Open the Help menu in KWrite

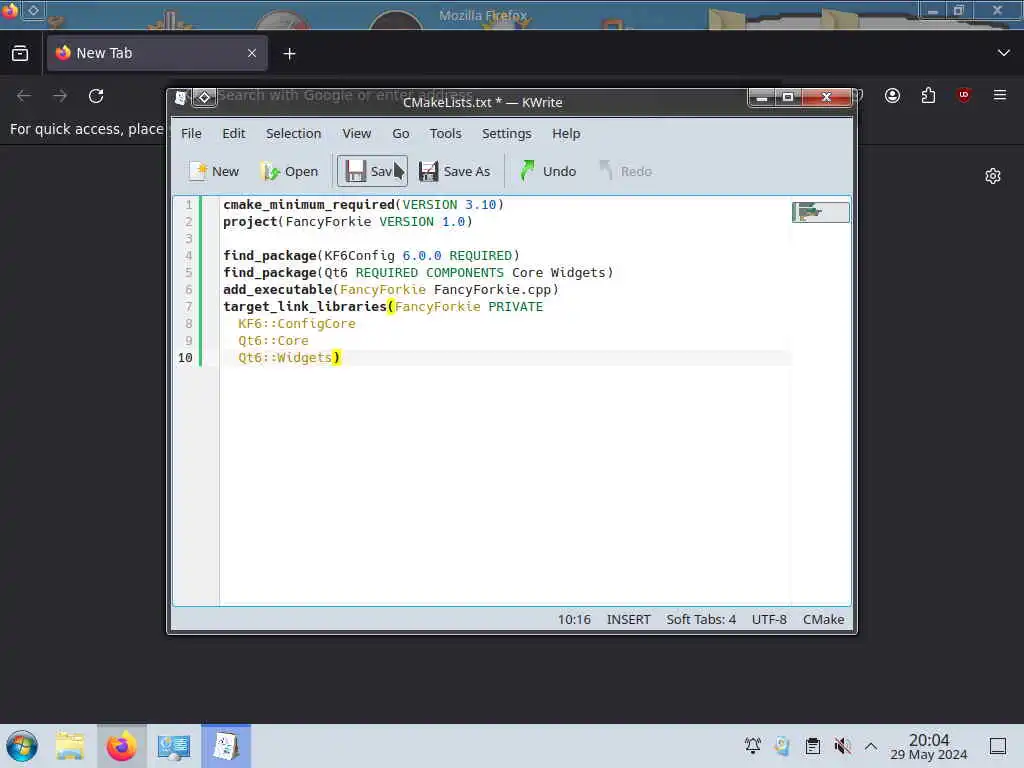pos(566,133)
